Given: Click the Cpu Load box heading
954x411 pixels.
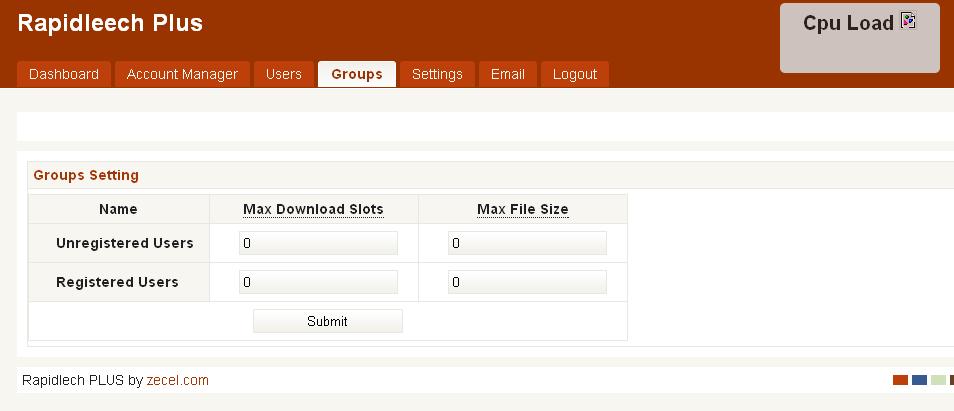Looking at the screenshot, I should point(848,23).
